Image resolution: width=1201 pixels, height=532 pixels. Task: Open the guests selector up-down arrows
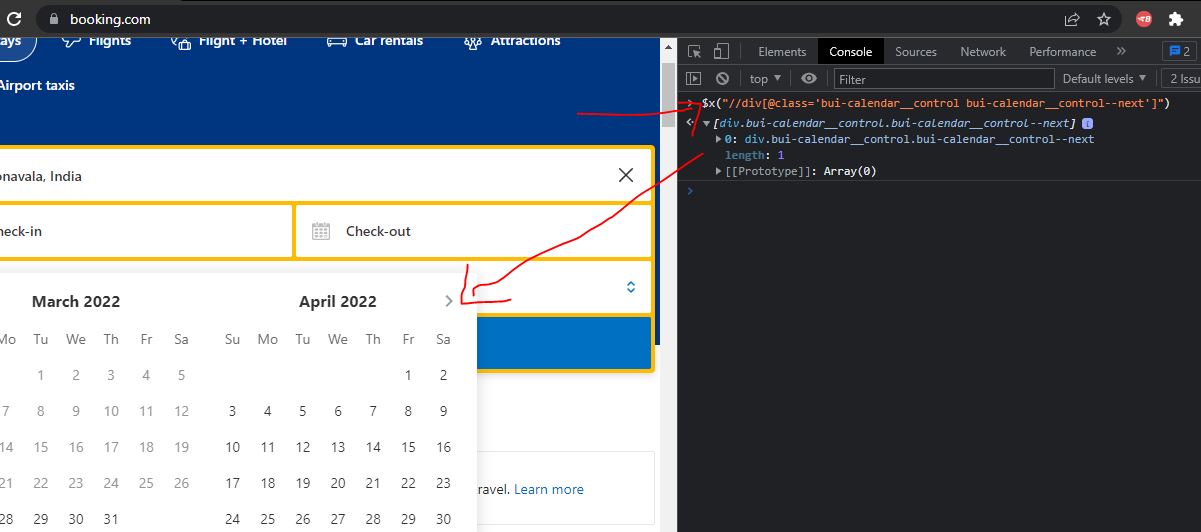coord(631,287)
